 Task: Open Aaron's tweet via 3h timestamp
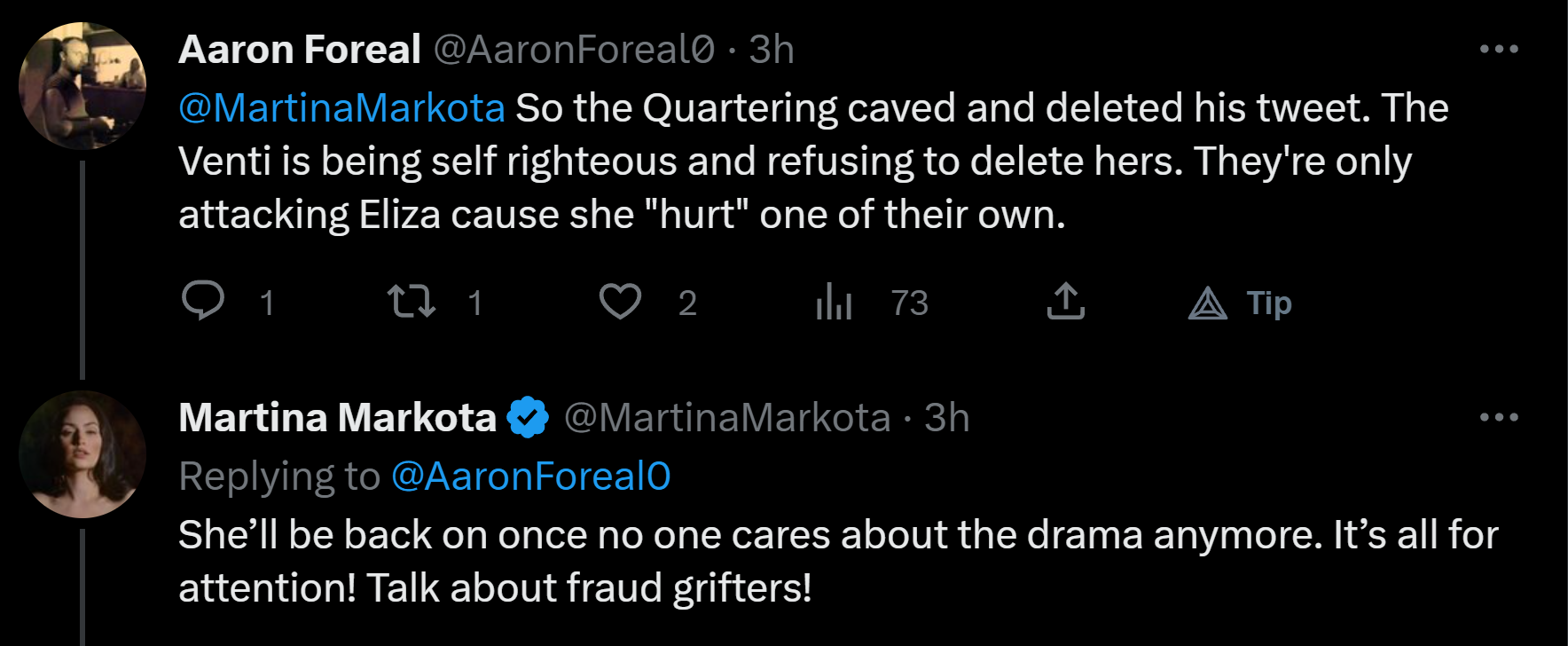pyautogui.click(x=771, y=49)
